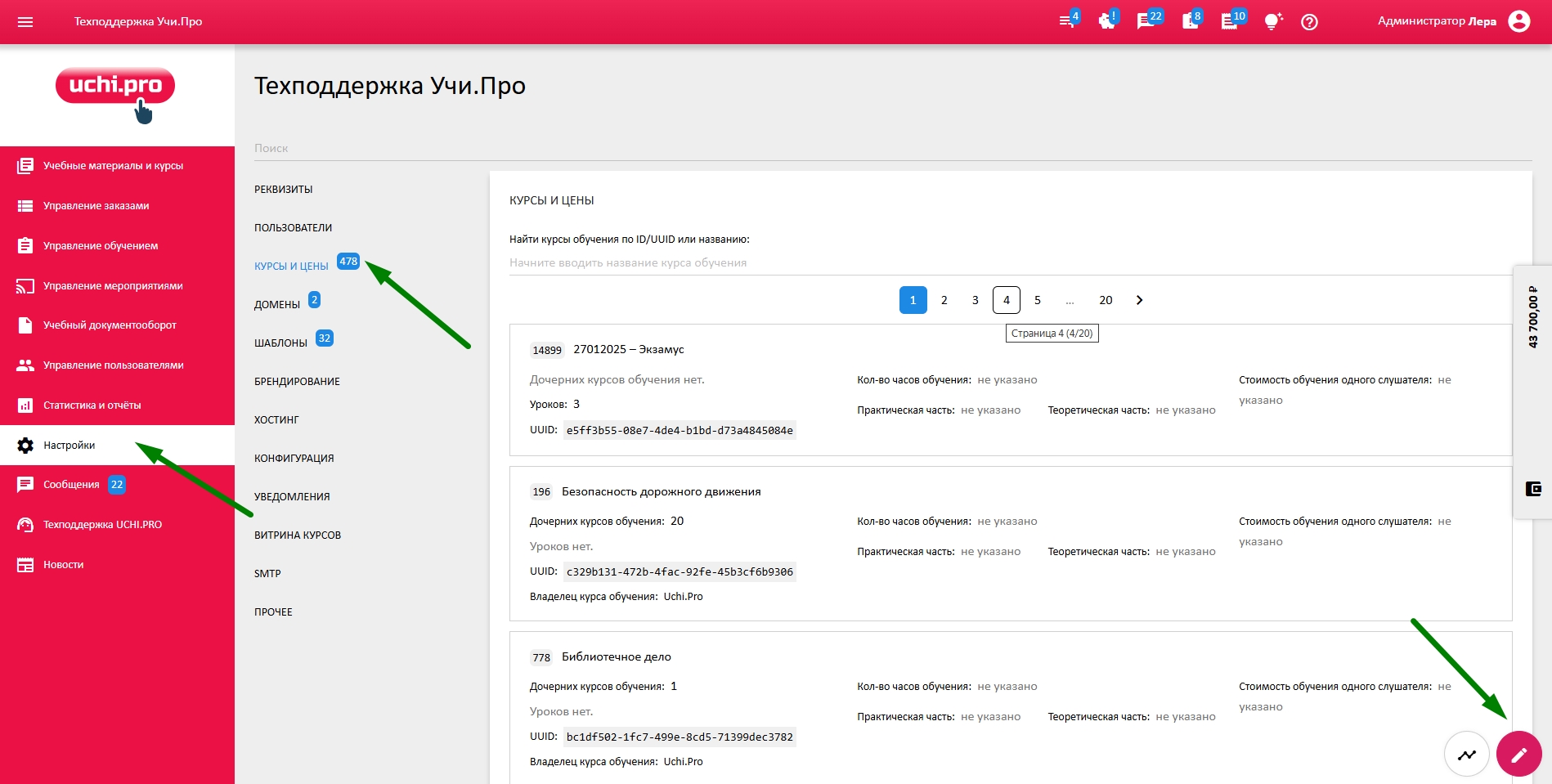The width and height of the screenshot is (1552, 784).
Task: Open the SMTP settings section
Action: (267, 574)
